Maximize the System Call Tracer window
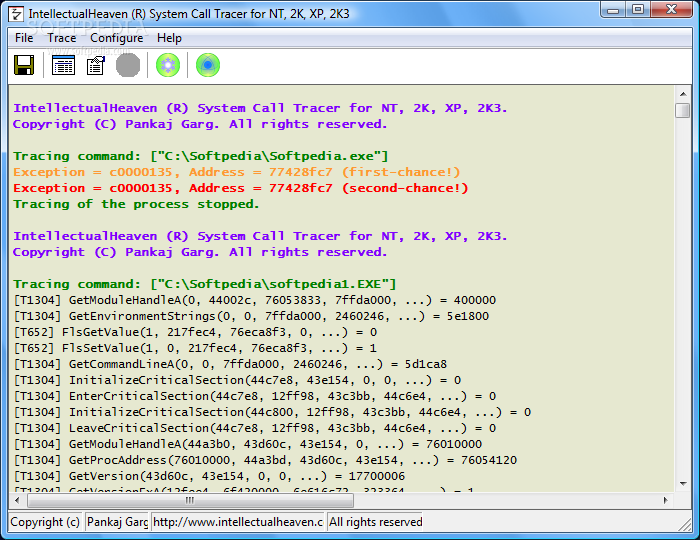The width and height of the screenshot is (700, 540). (x=638, y=10)
